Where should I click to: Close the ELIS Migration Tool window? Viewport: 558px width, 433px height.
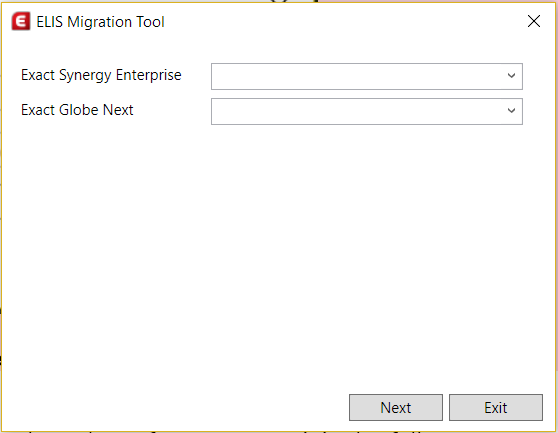(534, 21)
